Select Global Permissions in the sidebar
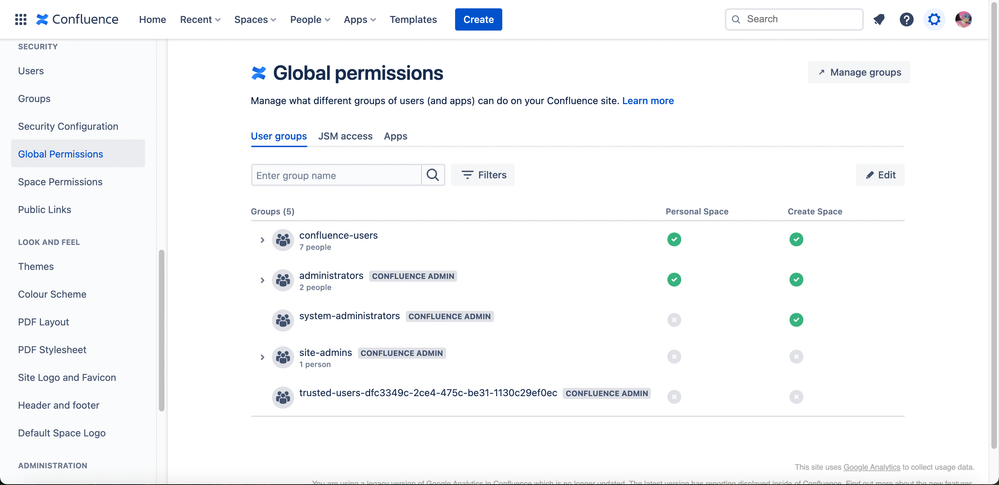This screenshot has width=999, height=485. [x=78, y=154]
